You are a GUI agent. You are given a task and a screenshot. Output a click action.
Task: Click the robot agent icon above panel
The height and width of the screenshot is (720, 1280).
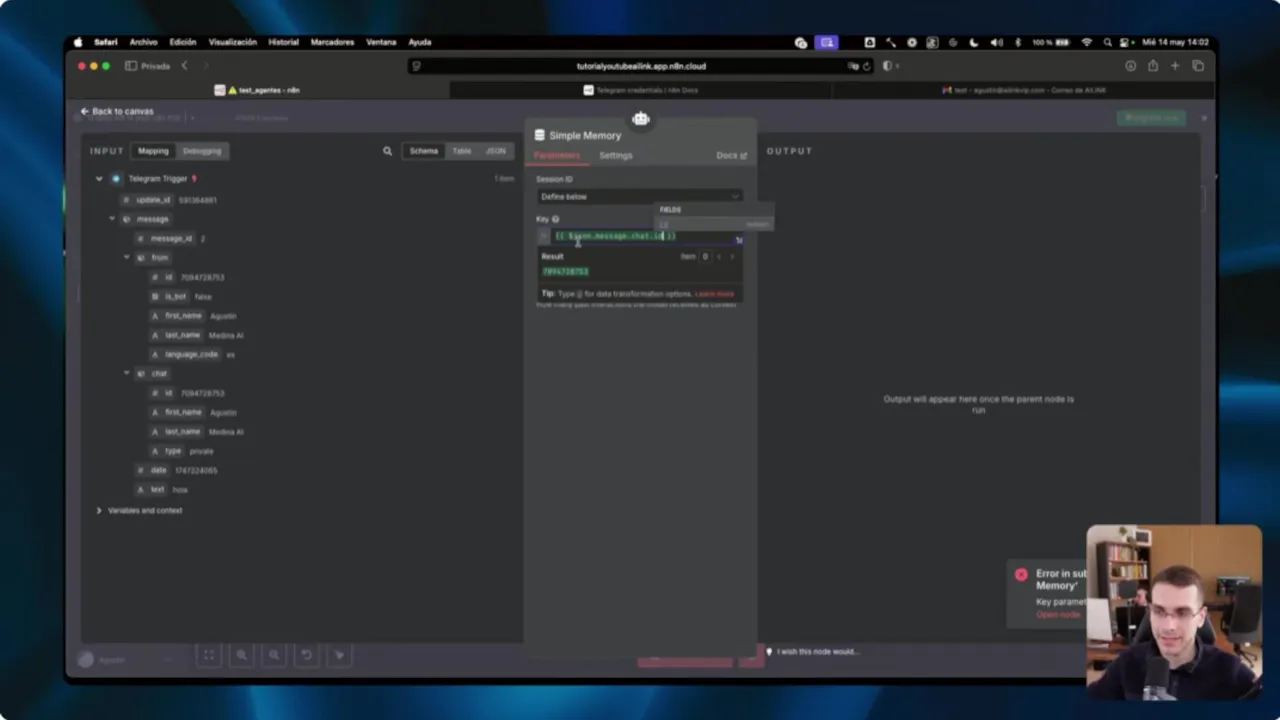(641, 119)
